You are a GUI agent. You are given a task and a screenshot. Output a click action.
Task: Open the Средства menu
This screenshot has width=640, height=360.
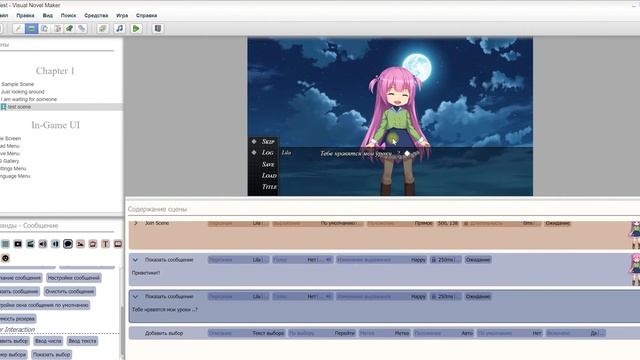coord(96,16)
